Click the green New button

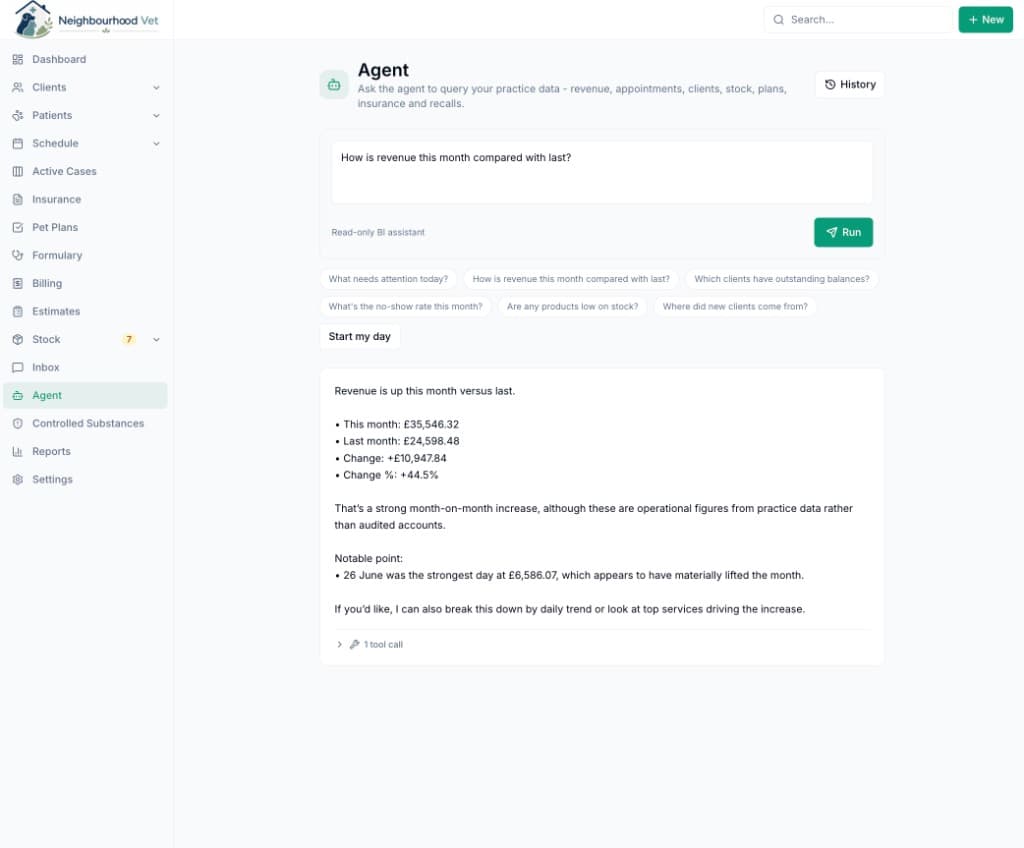[x=985, y=20]
